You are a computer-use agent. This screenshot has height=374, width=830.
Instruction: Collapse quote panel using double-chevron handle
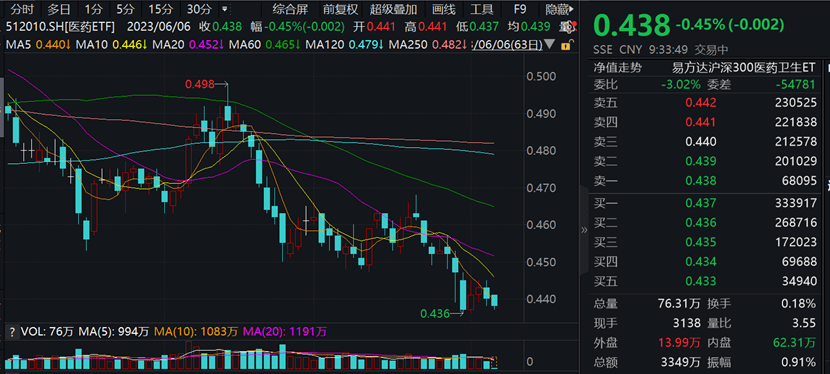click(584, 230)
